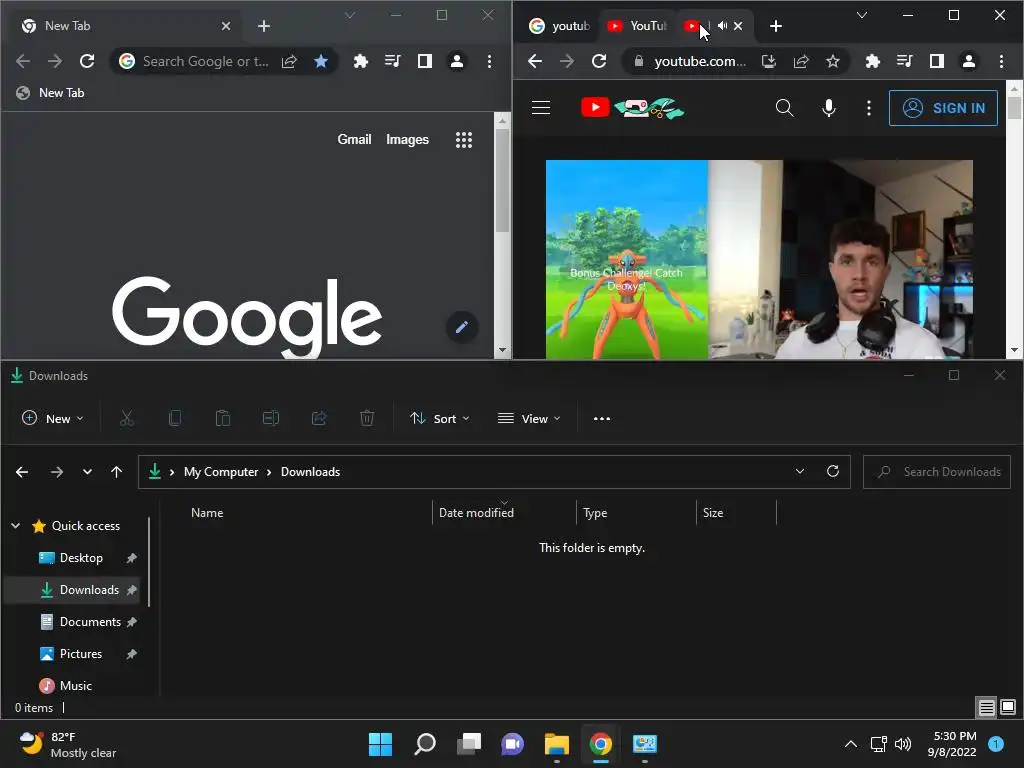Image resolution: width=1024 pixels, height=768 pixels.
Task: Select Pictures in Quick access
Action: click(x=81, y=654)
